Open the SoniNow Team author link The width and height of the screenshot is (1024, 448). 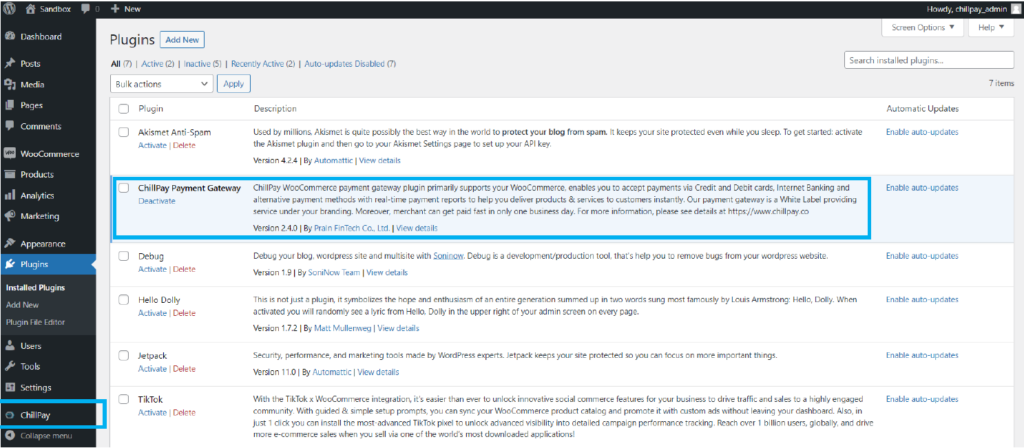tap(333, 272)
